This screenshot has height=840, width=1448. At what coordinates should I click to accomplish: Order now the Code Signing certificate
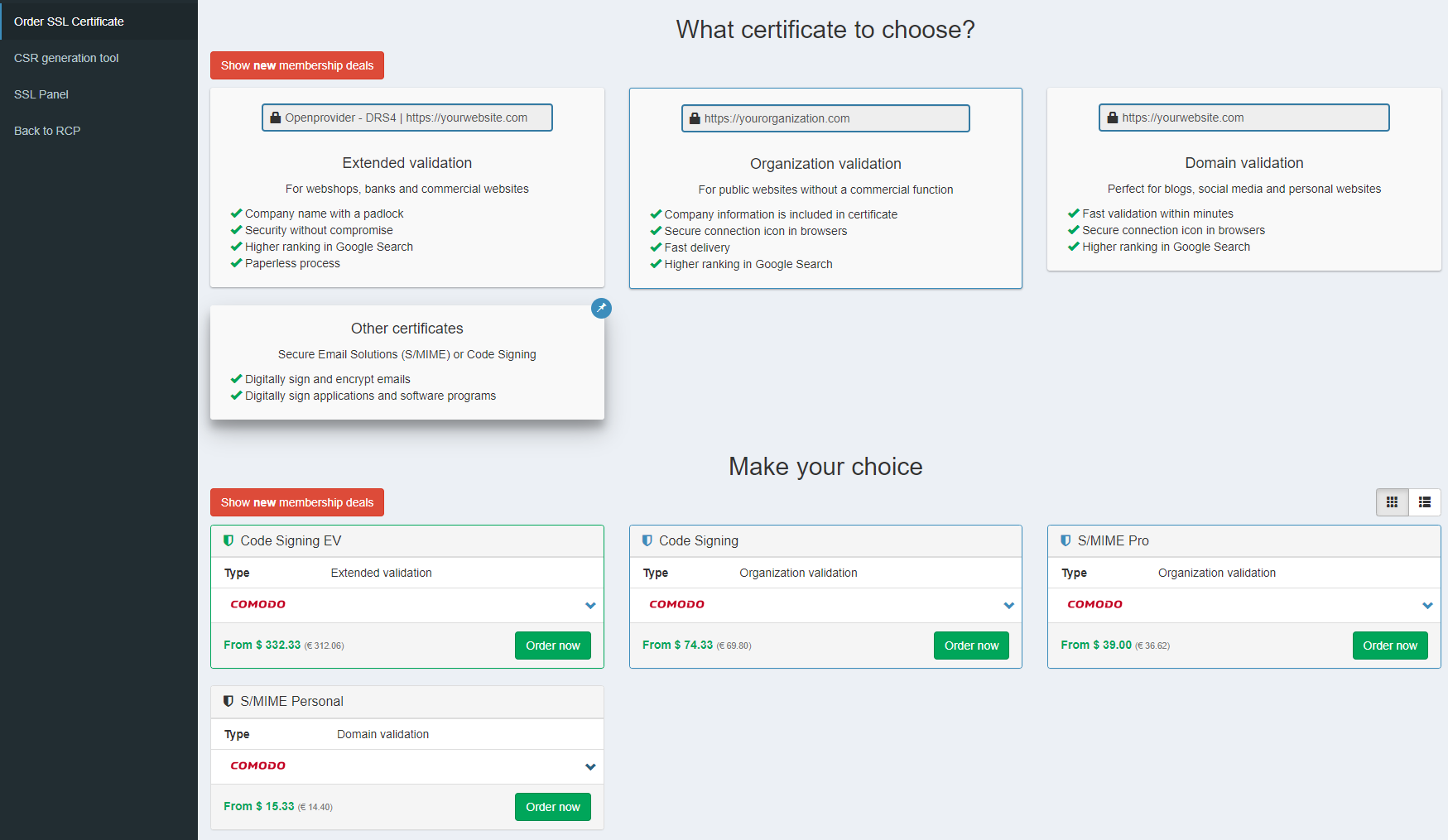pyautogui.click(x=971, y=646)
